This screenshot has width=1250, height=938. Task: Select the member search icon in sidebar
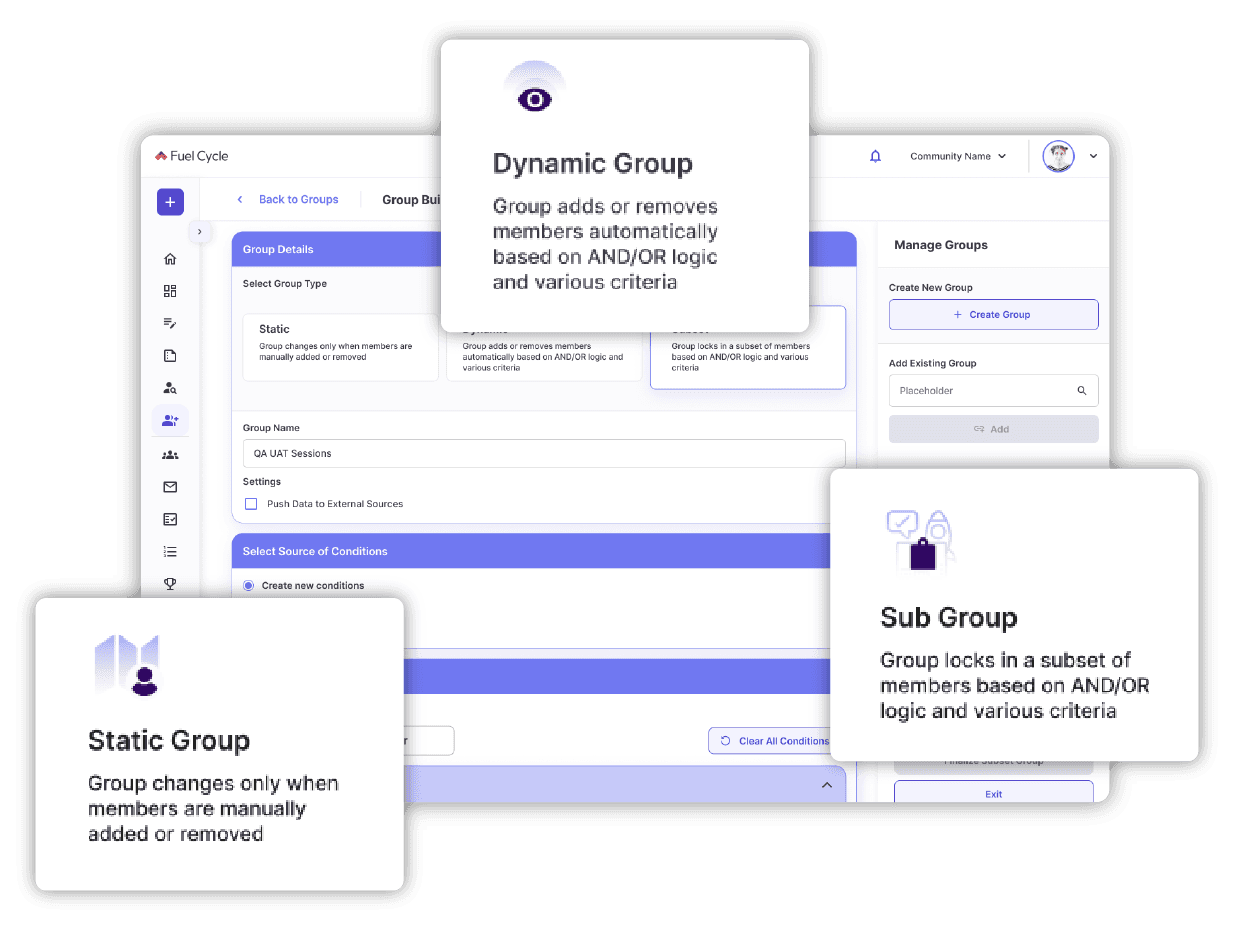point(170,388)
